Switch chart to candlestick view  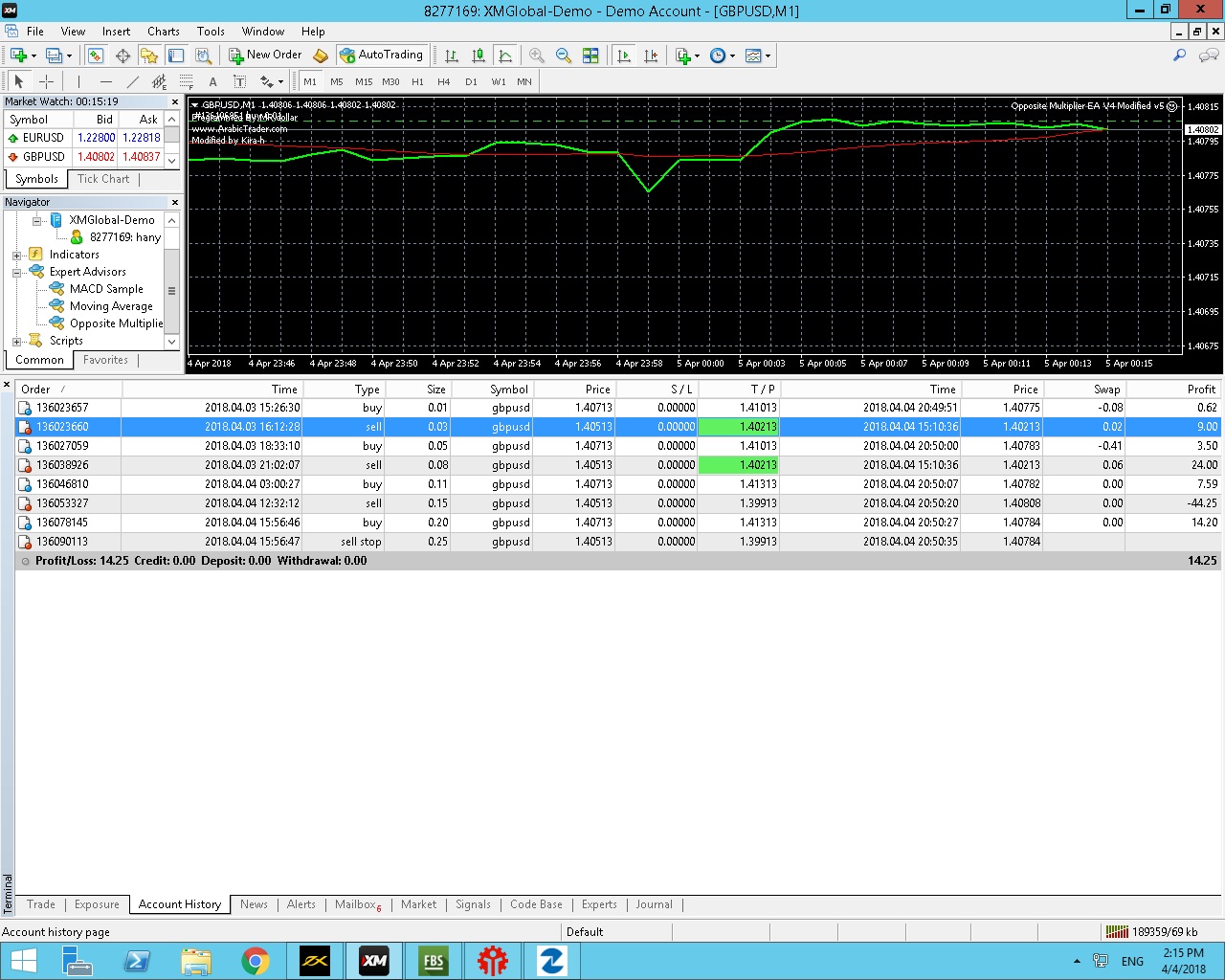click(x=479, y=56)
